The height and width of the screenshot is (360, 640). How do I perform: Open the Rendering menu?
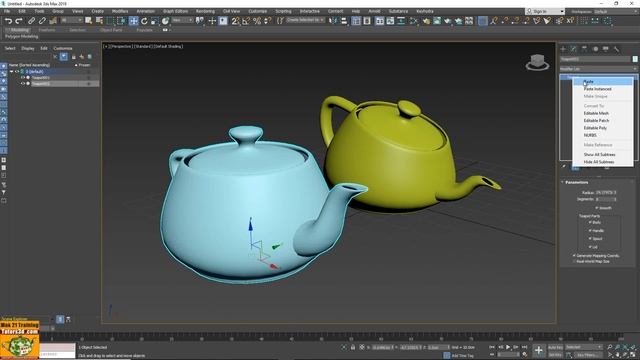205,11
